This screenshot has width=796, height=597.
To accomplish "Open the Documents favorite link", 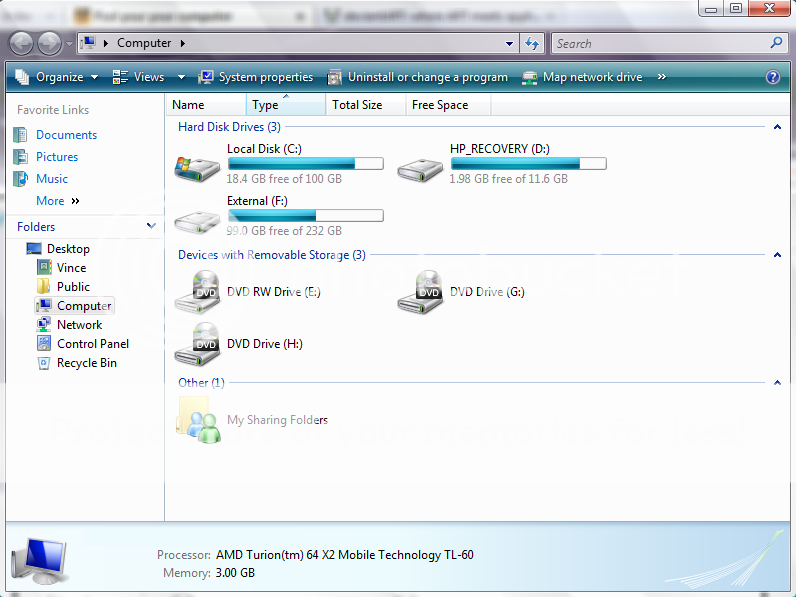I will click(x=66, y=135).
